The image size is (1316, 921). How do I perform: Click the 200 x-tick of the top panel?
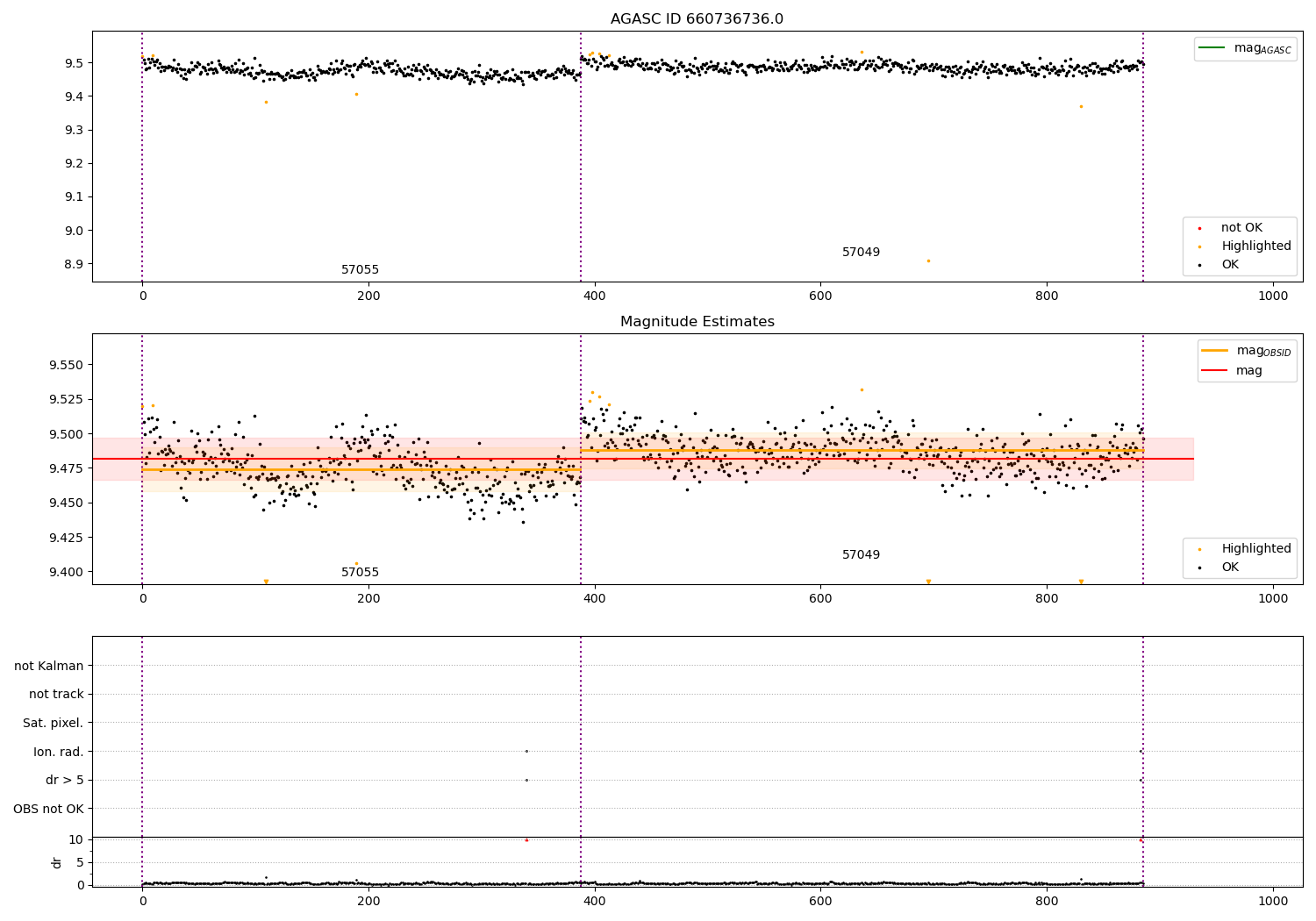(x=368, y=296)
